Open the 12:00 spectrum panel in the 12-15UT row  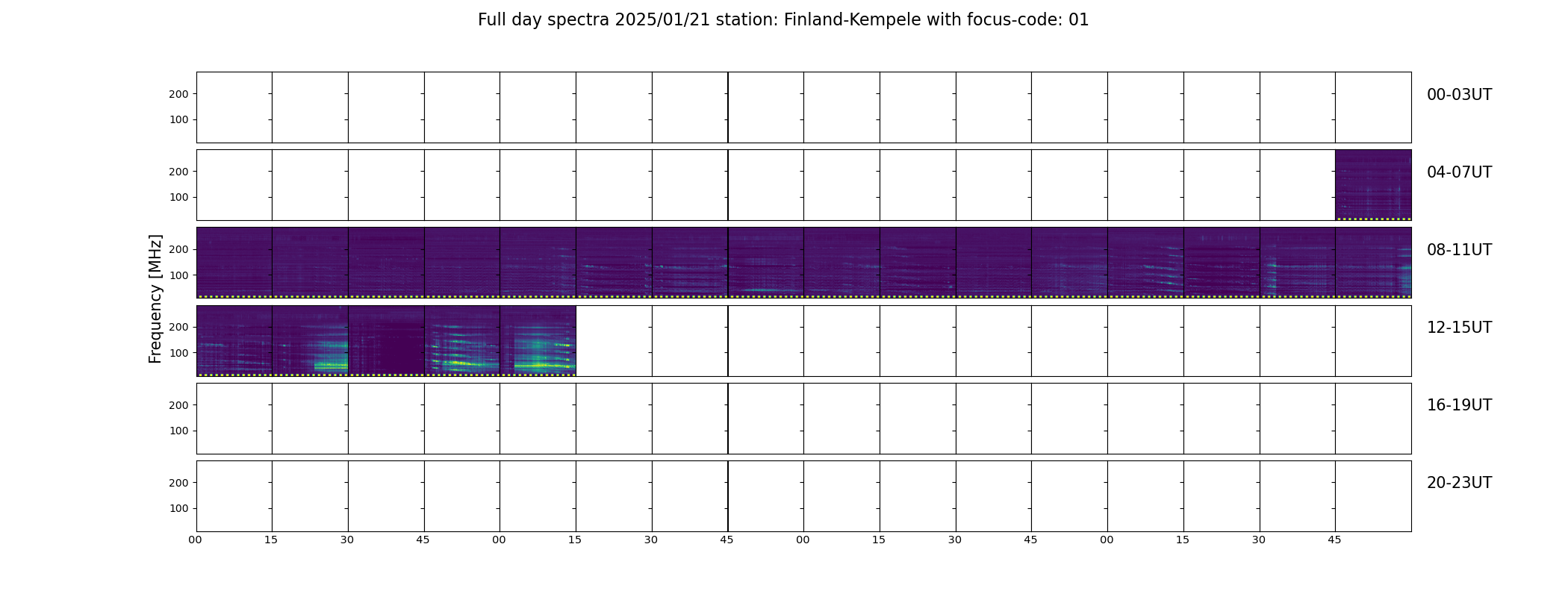234,340
